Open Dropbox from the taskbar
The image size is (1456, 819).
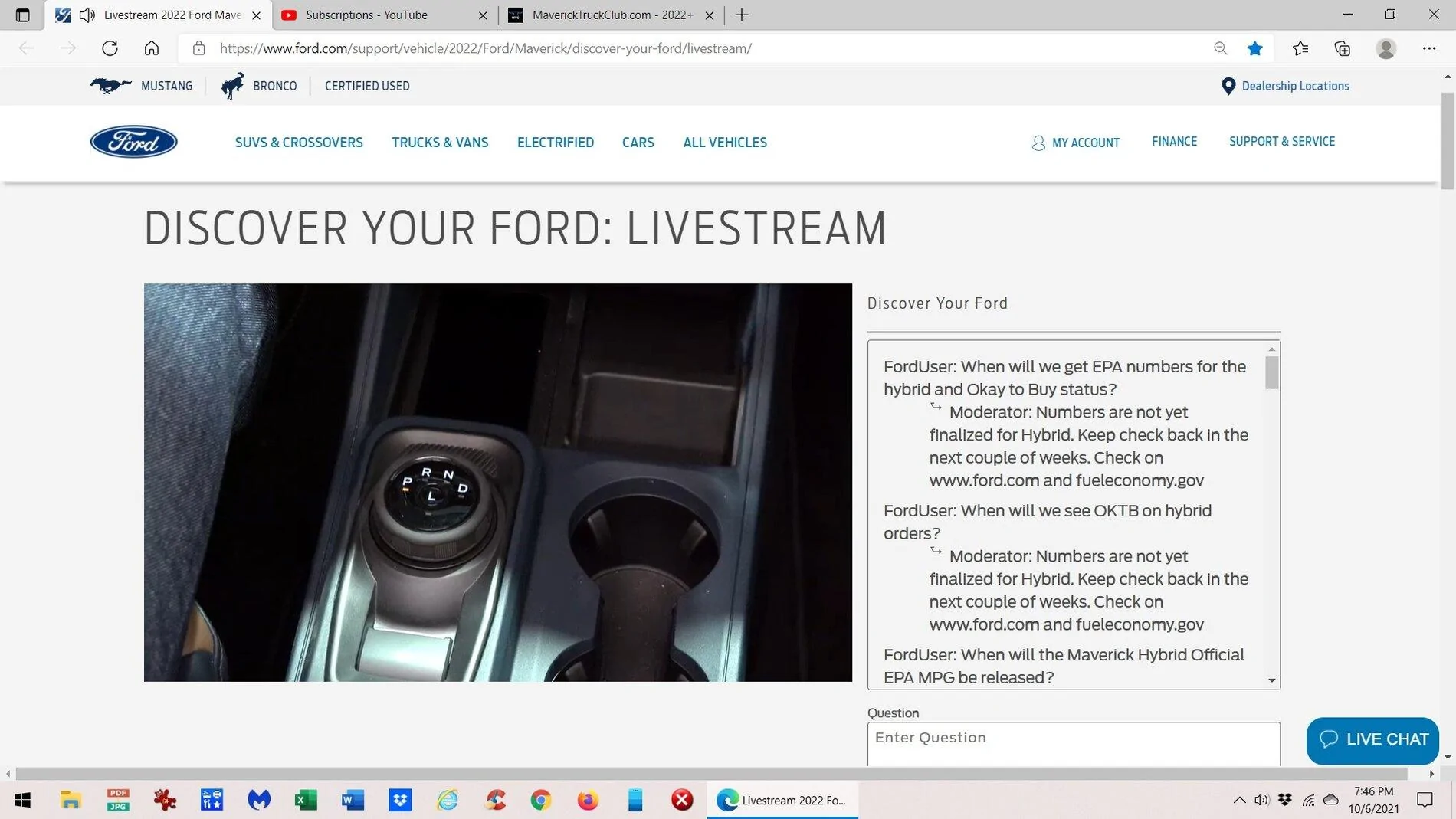click(x=400, y=800)
